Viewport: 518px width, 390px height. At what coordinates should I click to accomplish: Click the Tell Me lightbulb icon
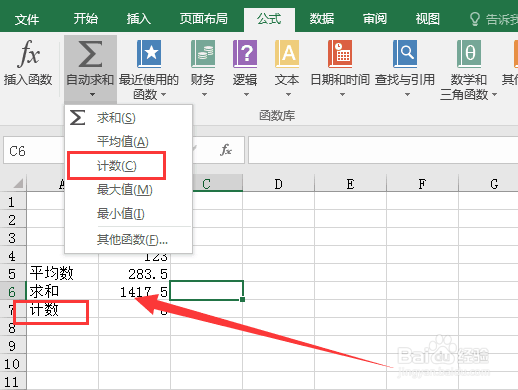click(x=474, y=19)
